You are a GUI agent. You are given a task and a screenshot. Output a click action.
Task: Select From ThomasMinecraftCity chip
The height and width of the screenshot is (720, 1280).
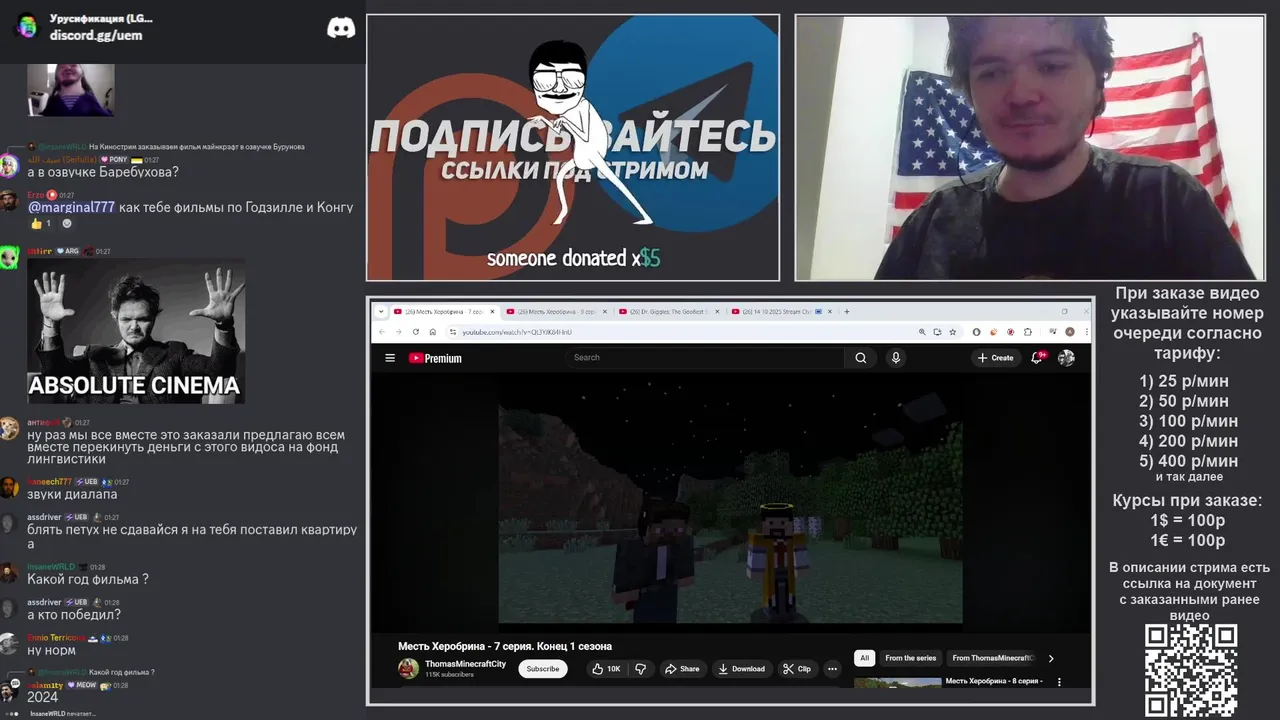click(993, 658)
